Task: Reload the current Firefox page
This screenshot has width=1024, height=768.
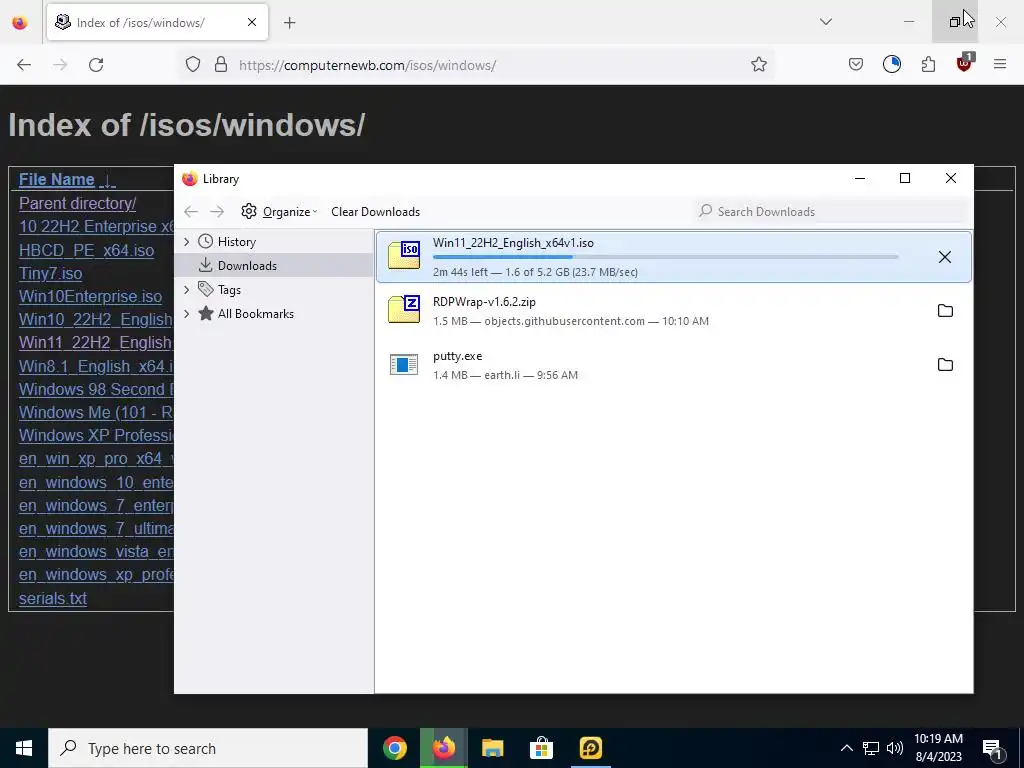Action: click(96, 65)
